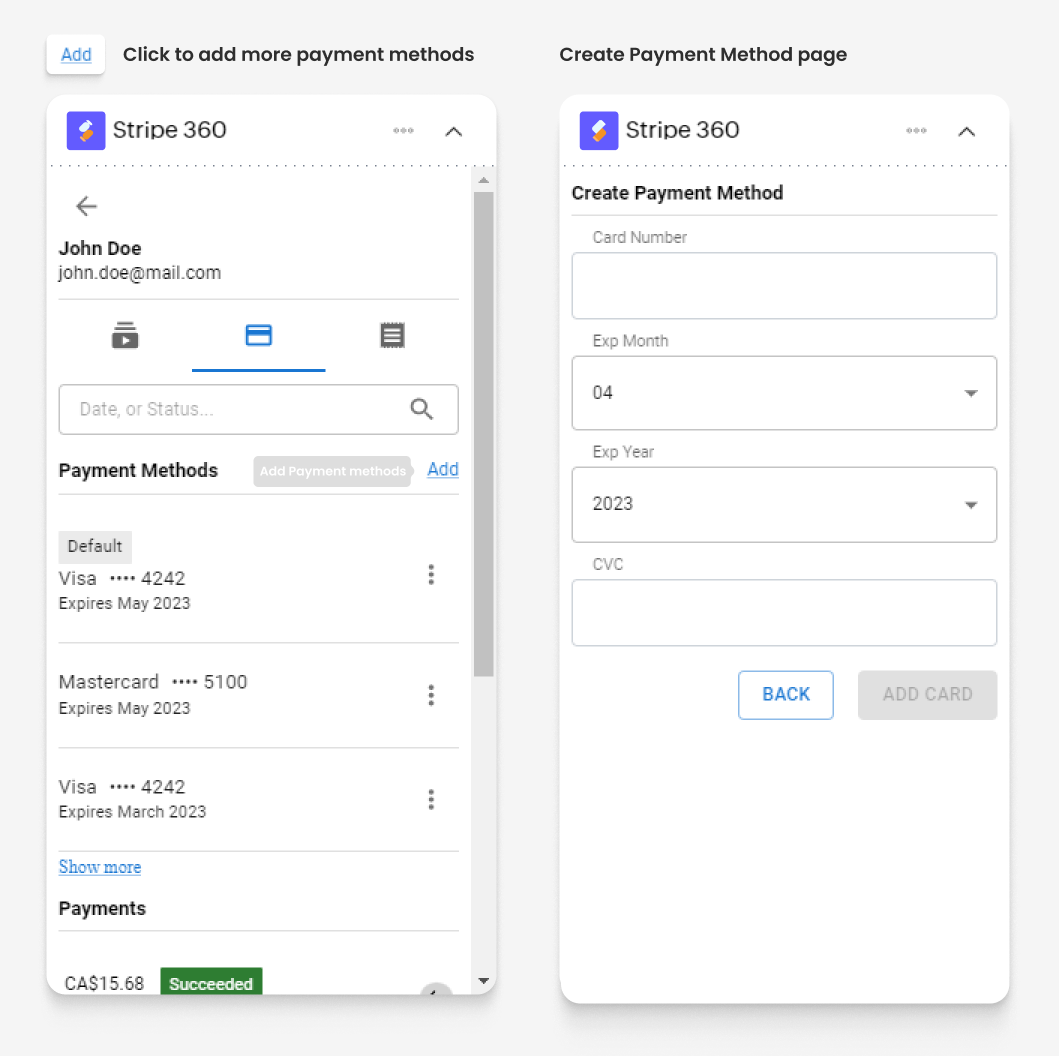Open the Exp Month dropdown
This screenshot has width=1060, height=1056.
[784, 393]
